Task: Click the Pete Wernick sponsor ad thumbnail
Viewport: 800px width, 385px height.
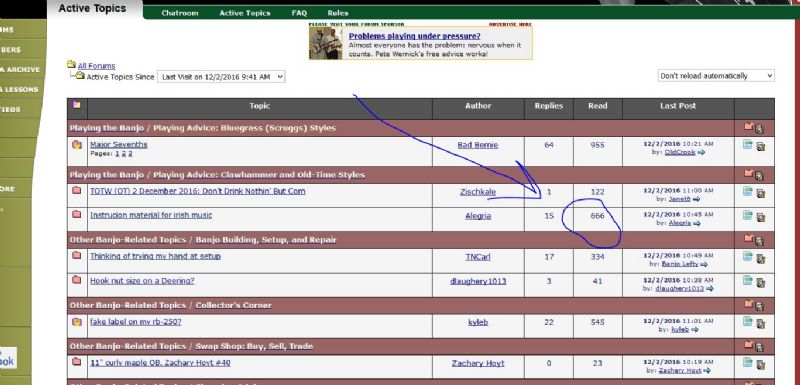Action: pyautogui.click(x=326, y=44)
